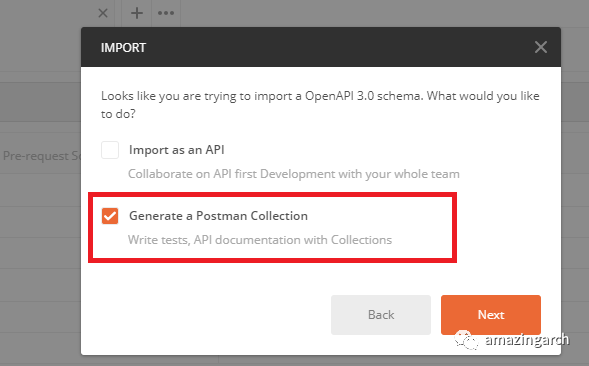Uncheck the Generate a Postman Collection checkbox
589x366 pixels.
[110, 216]
